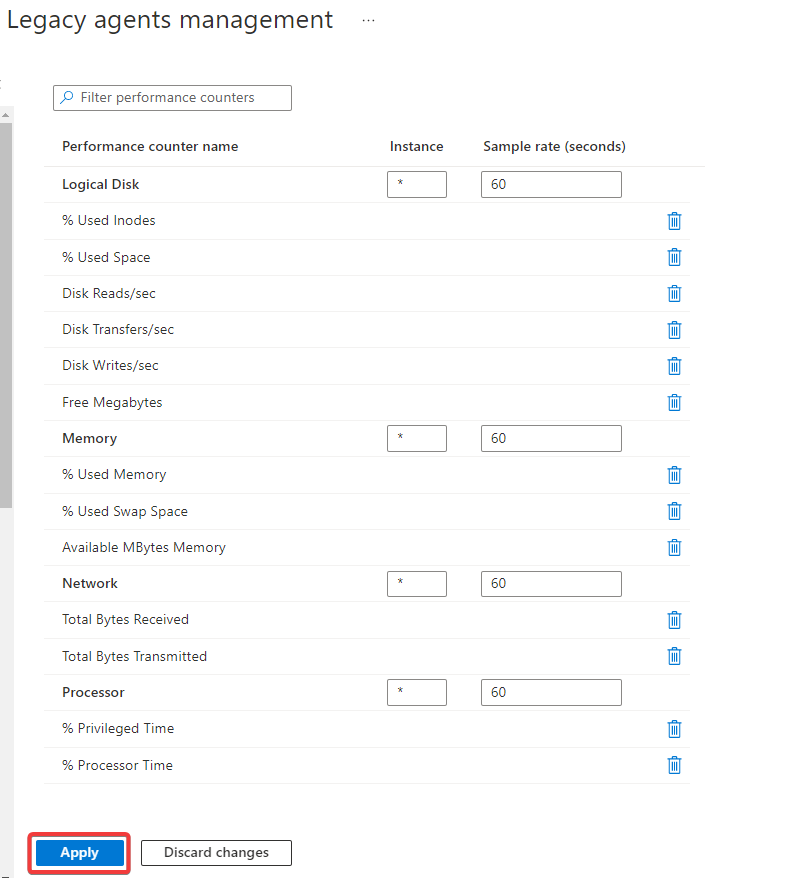Delete Available MBytes Memory counter

point(674,547)
